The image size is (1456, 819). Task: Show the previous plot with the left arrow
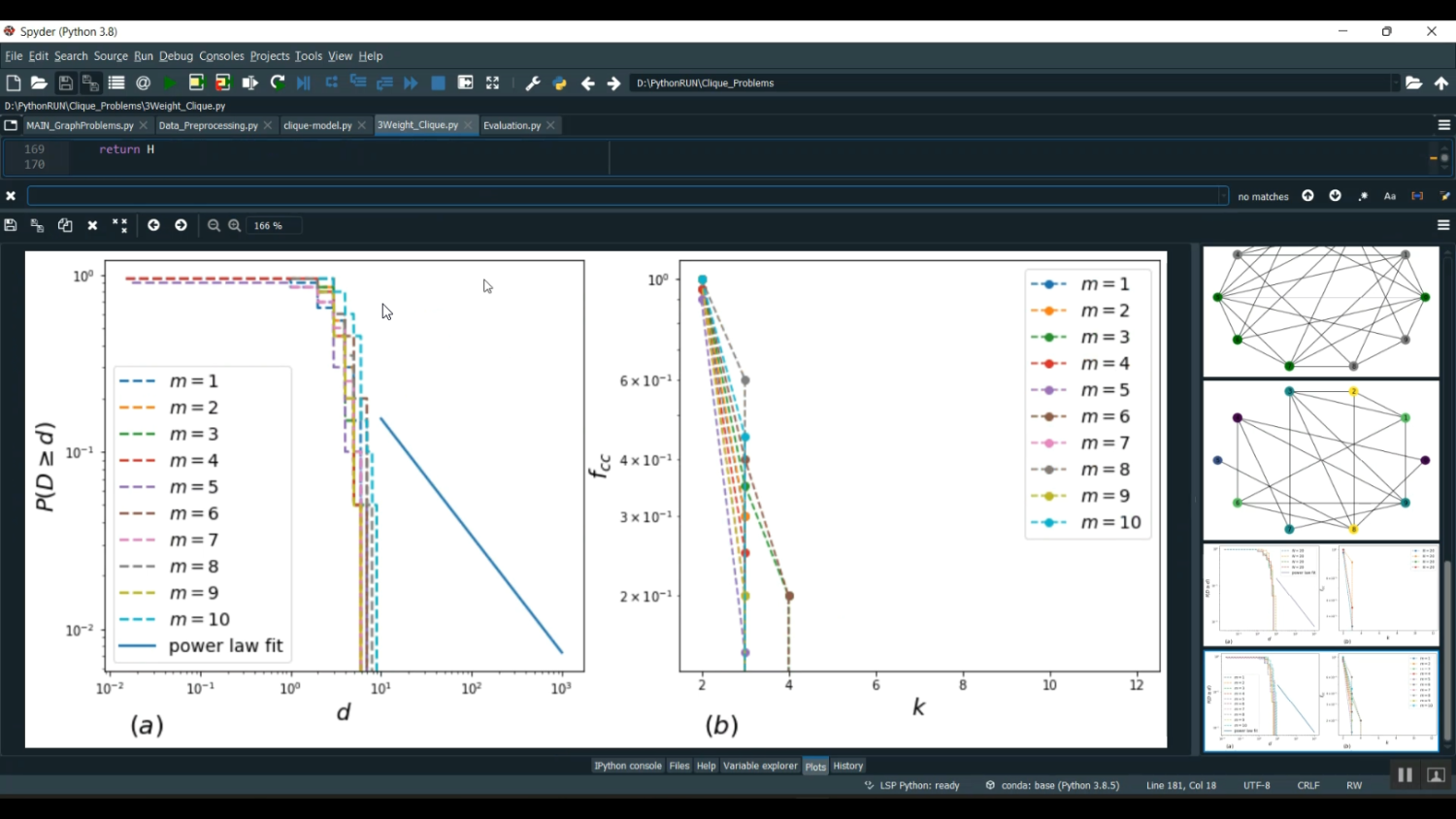tap(153, 225)
